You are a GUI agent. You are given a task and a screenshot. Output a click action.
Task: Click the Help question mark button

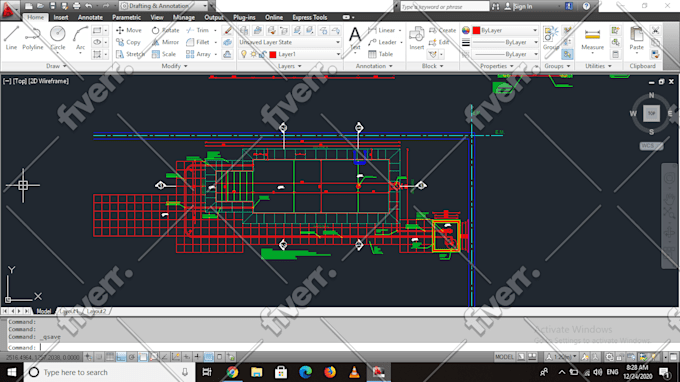click(586, 6)
